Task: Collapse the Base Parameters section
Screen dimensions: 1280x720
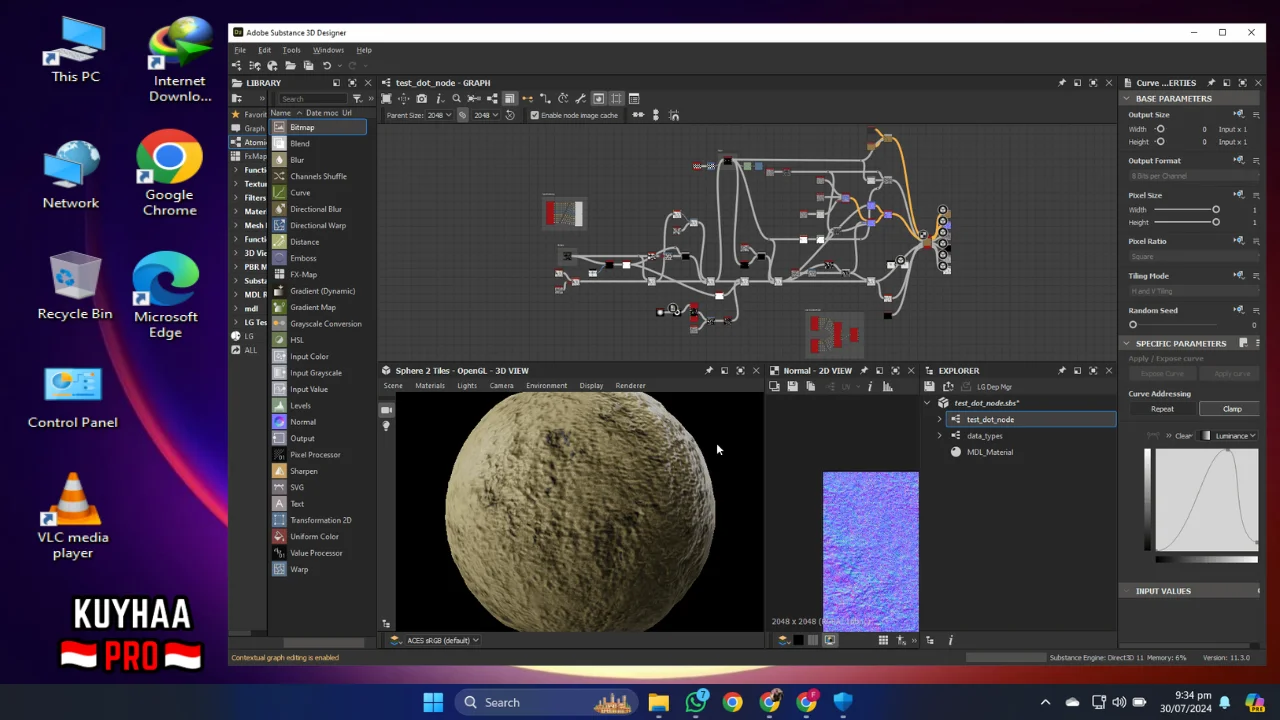Action: [x=1127, y=99]
